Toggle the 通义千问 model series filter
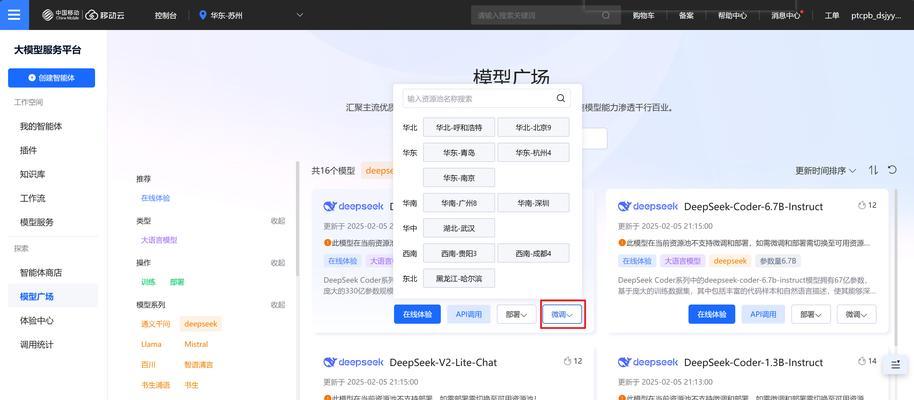This screenshot has height=400, width=914. pos(155,324)
